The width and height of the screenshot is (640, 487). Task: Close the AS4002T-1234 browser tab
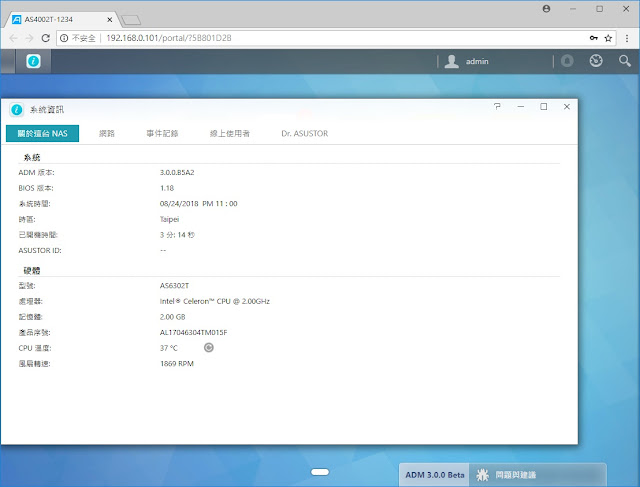point(110,20)
